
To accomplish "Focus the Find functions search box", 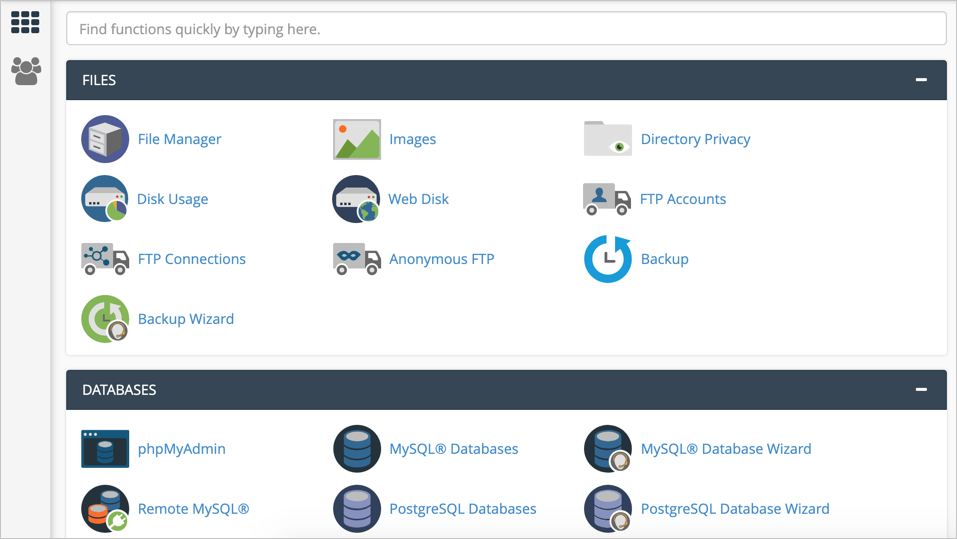I will click(506, 29).
